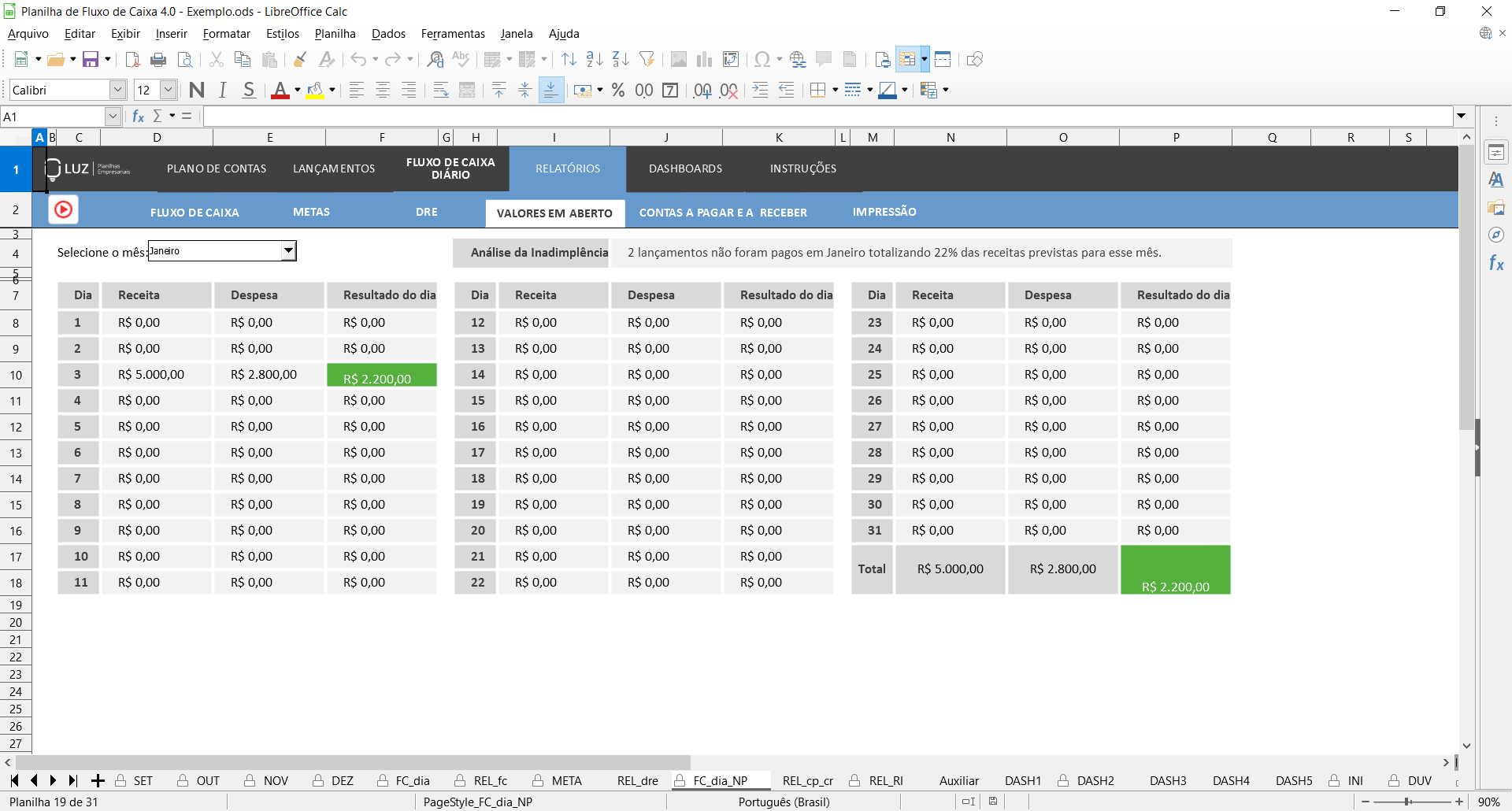The width and height of the screenshot is (1512, 811).
Task: Go to the DASHBOARDS section button
Action: (685, 168)
